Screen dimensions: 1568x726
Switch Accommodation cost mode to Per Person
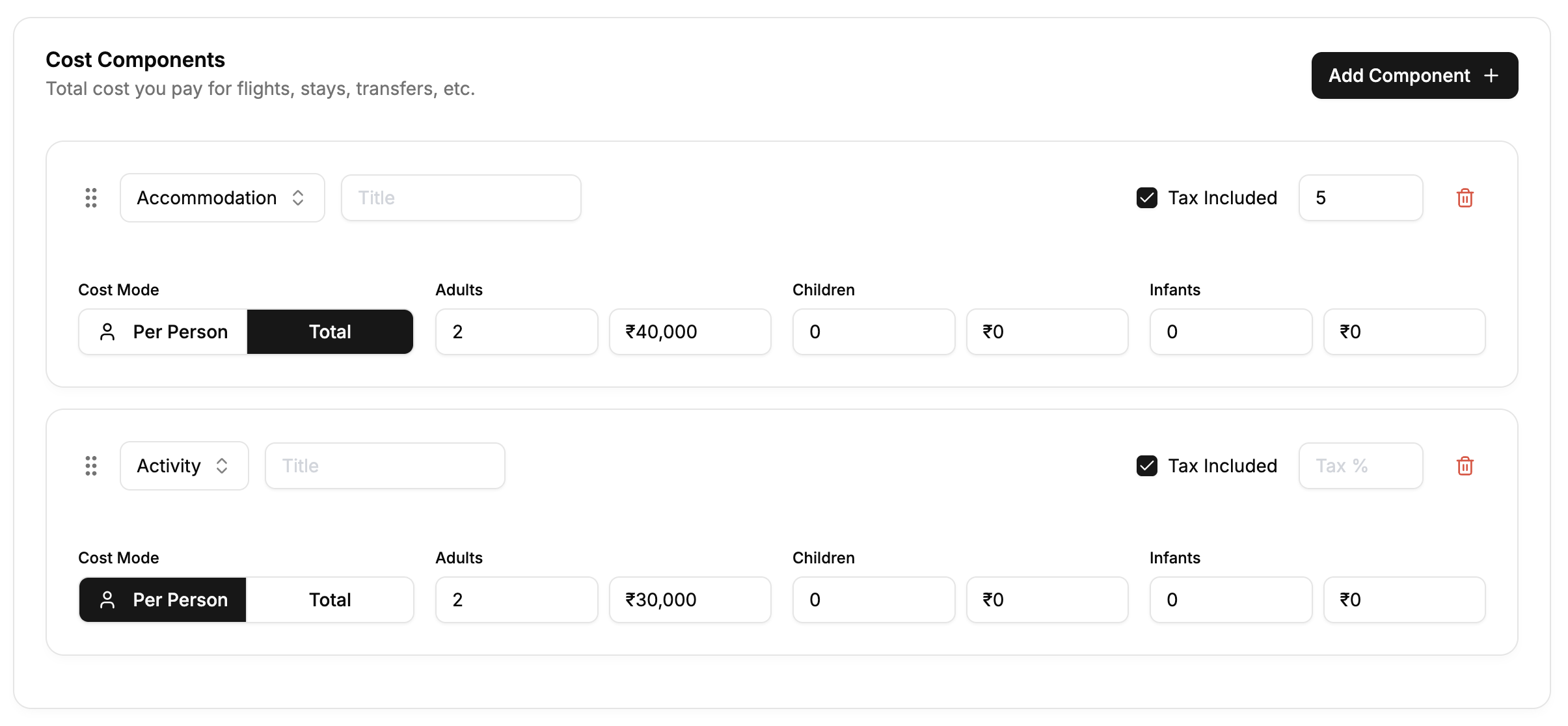pyautogui.click(x=163, y=332)
